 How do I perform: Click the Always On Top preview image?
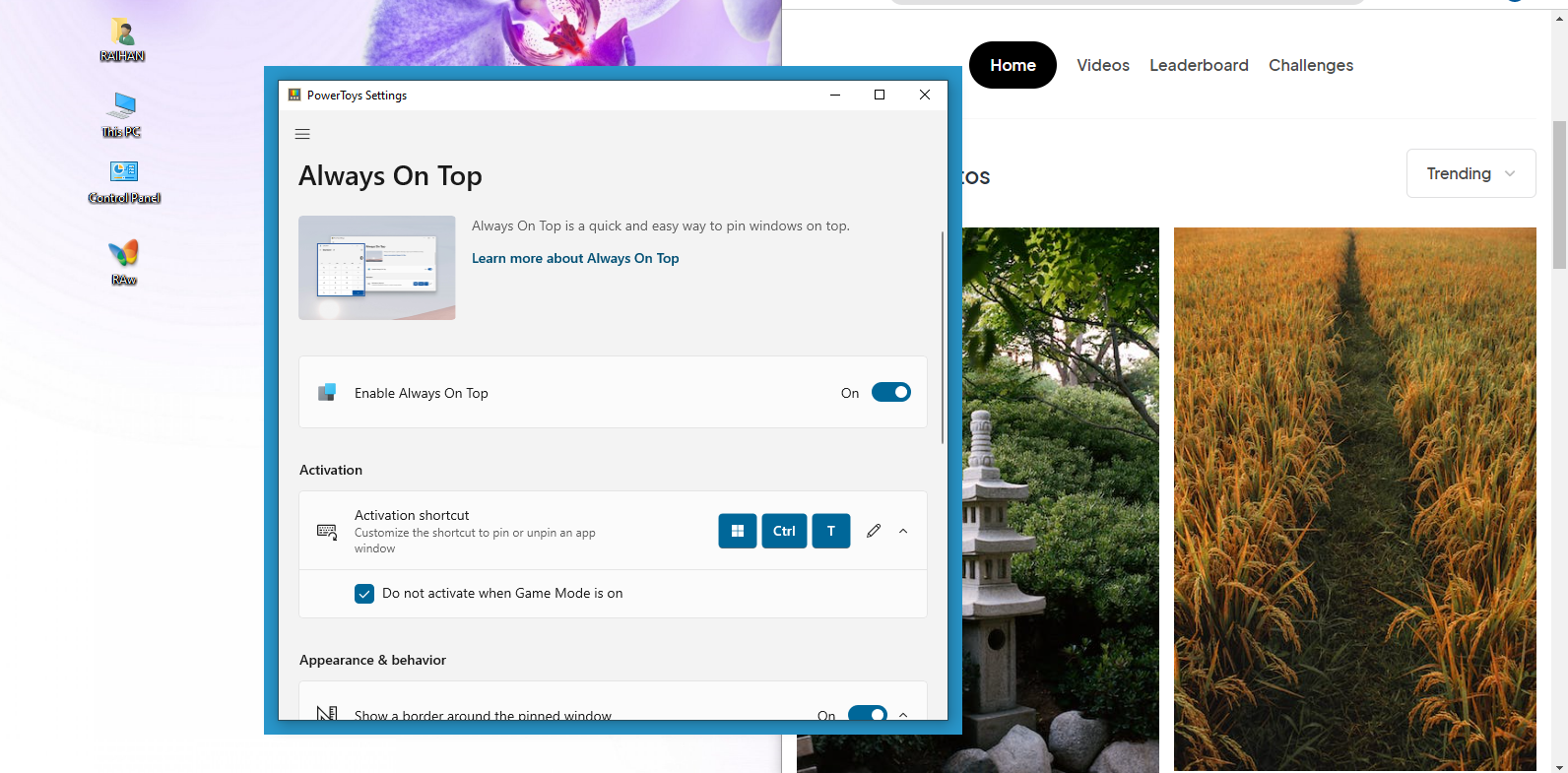click(x=377, y=268)
